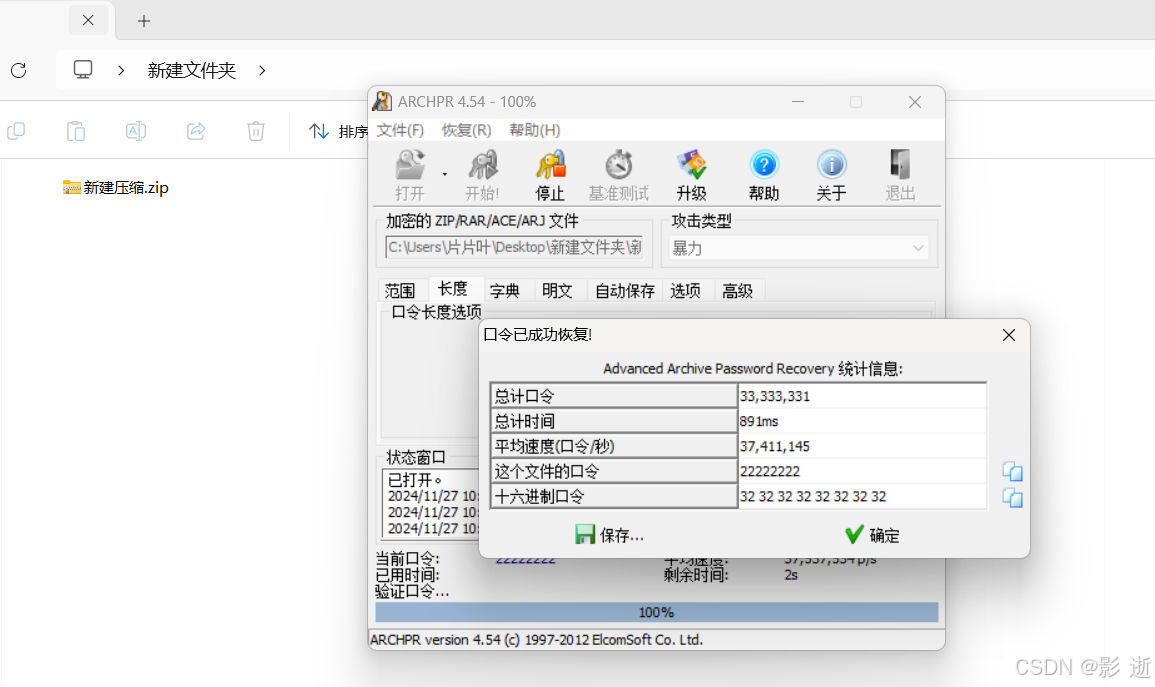
Task: Click the Explorer copy icon
Action: tap(16, 131)
